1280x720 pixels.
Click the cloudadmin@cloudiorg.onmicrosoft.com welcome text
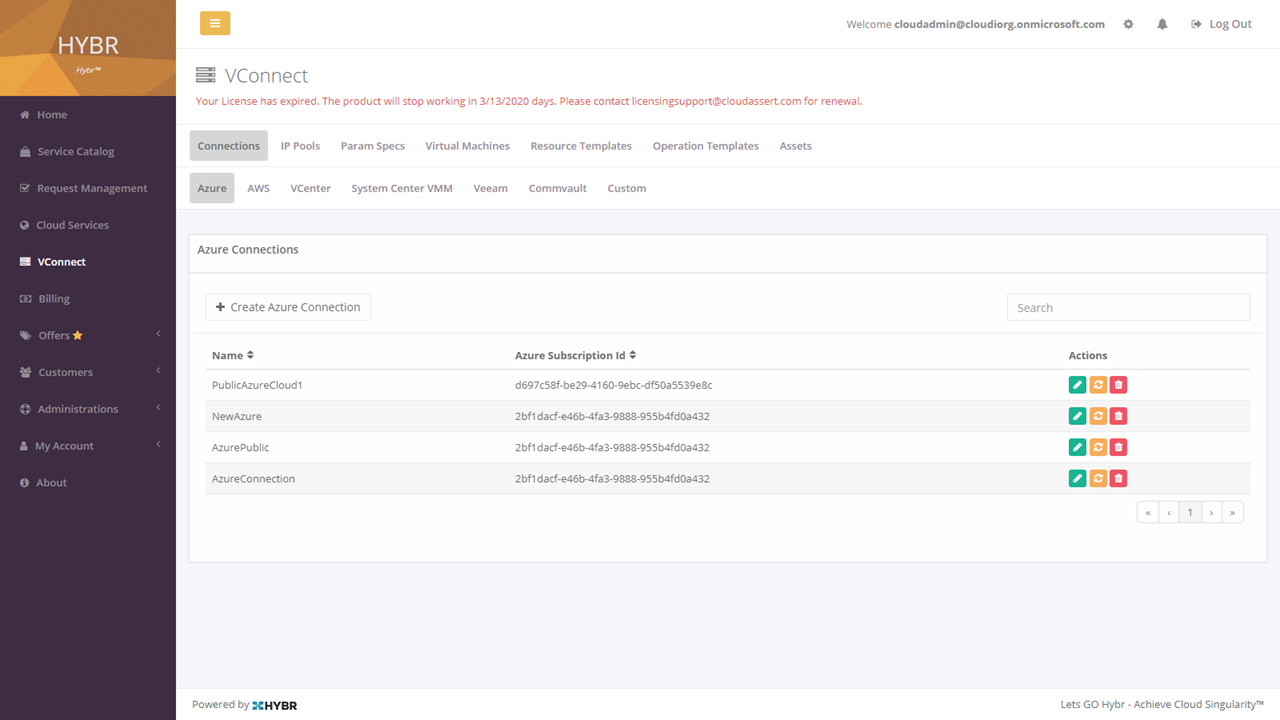999,24
